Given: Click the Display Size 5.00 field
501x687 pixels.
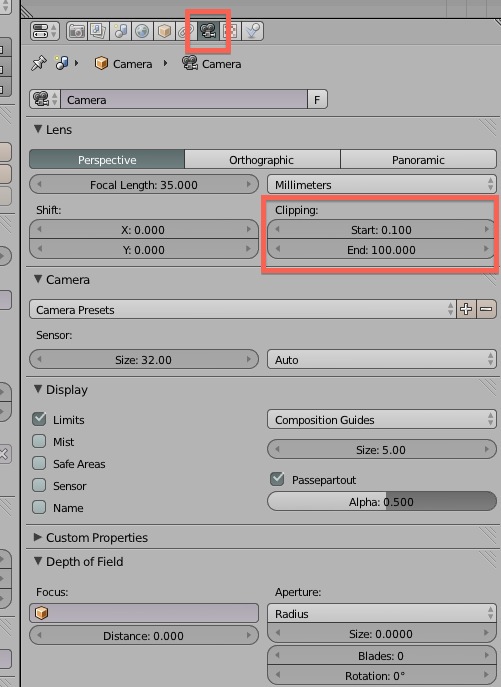Looking at the screenshot, I should (382, 450).
